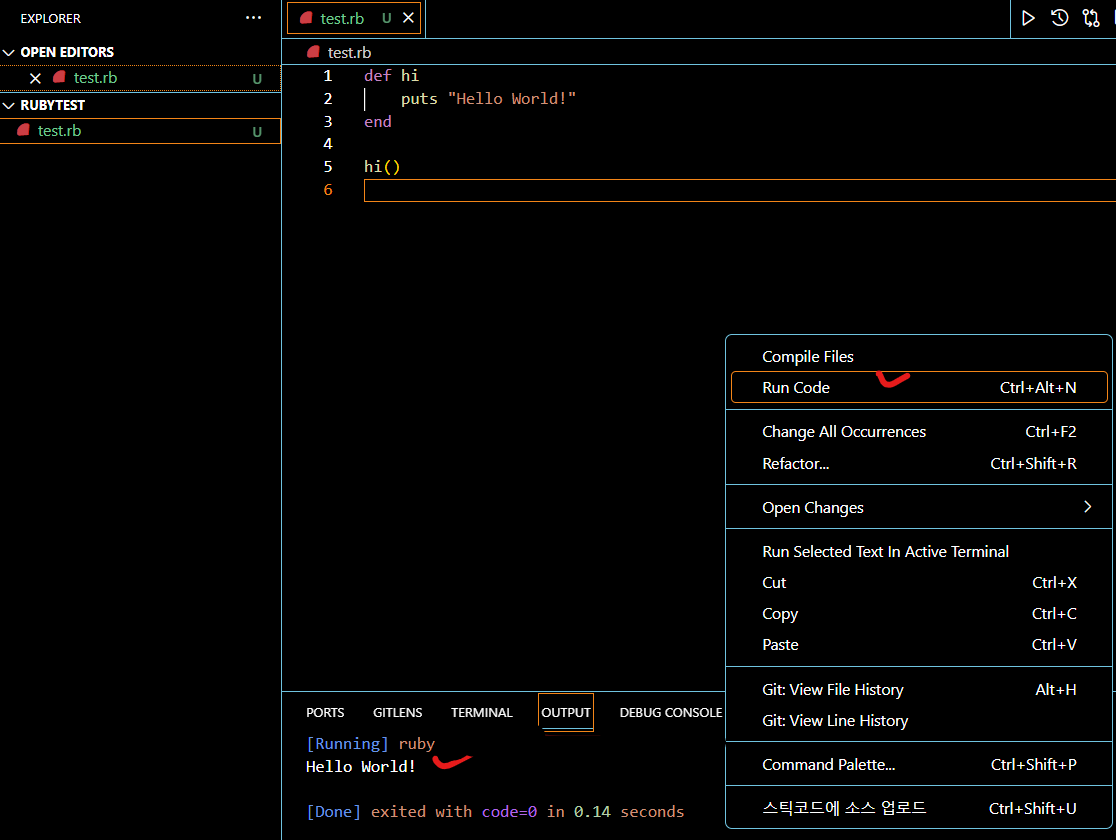Switch to the GITLENS panel tab

(x=397, y=713)
